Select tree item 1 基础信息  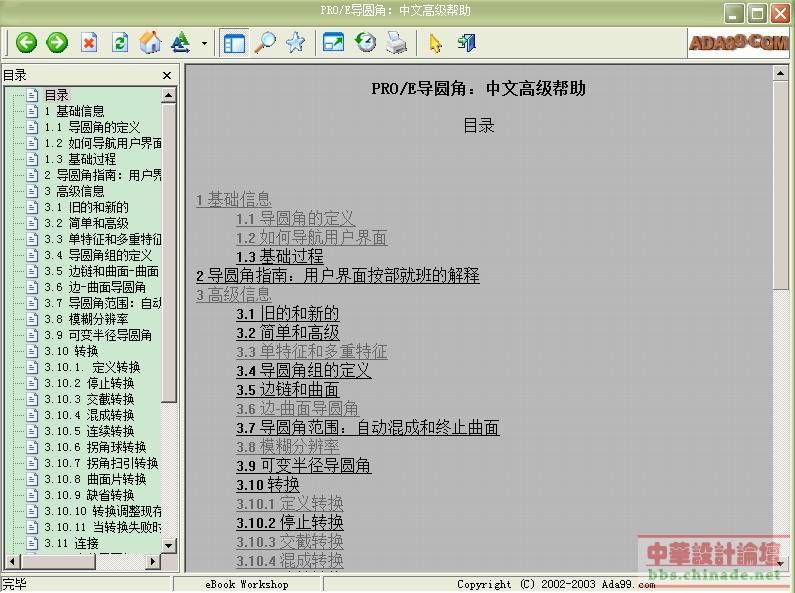pos(74,111)
